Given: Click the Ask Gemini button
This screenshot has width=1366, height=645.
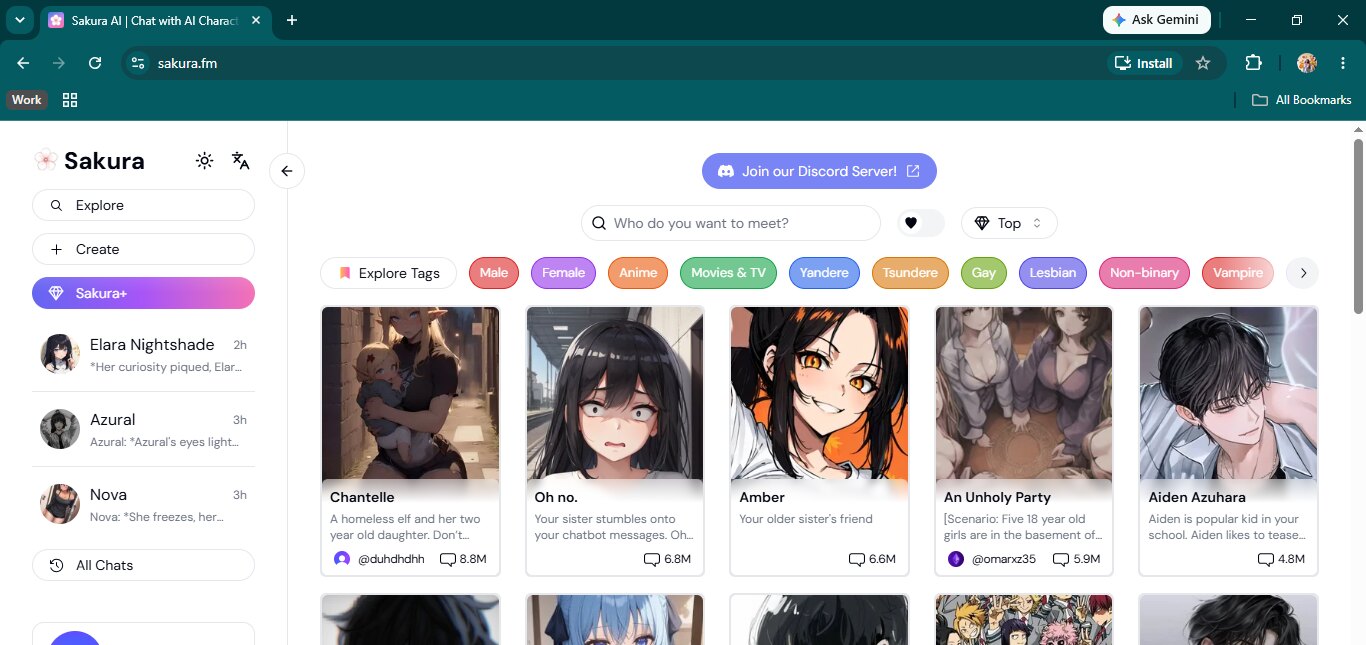Looking at the screenshot, I should coord(1157,20).
